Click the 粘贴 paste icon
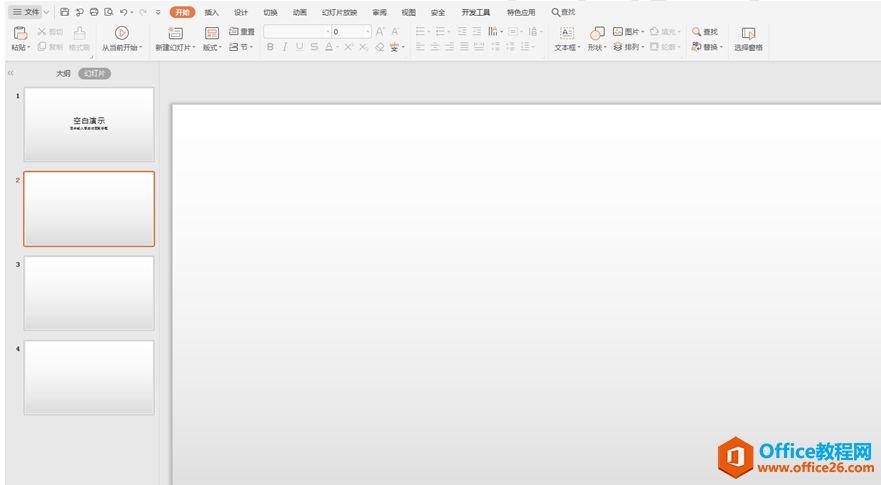This screenshot has height=485, width=881. click(x=20, y=33)
